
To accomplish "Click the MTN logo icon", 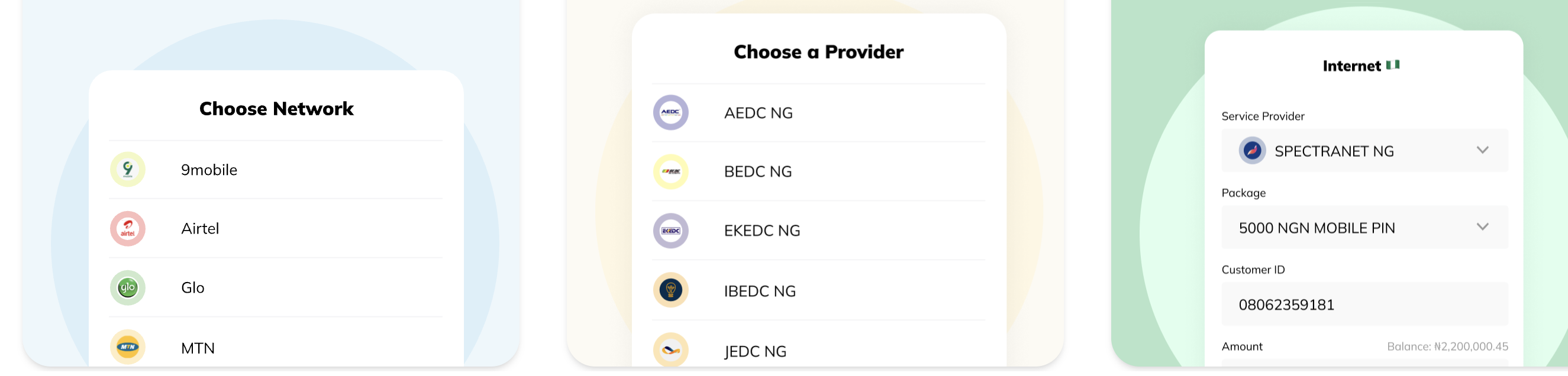I will [x=128, y=348].
